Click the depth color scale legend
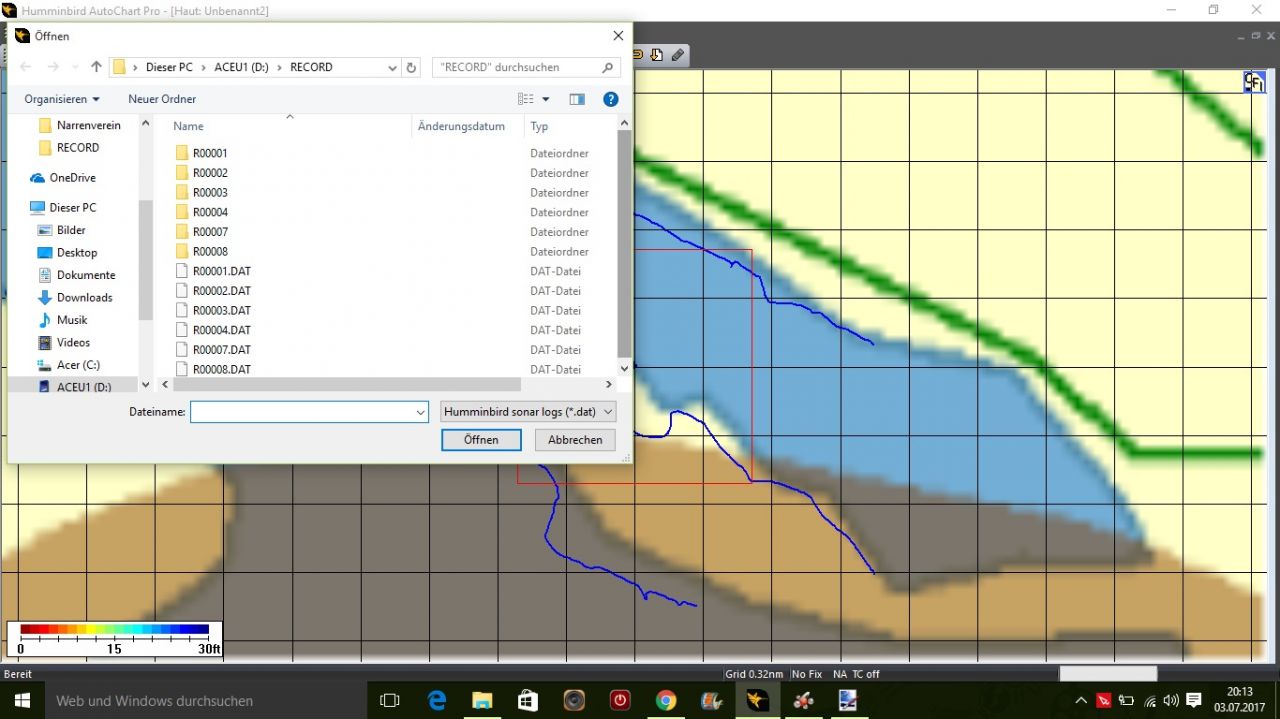The image size is (1280, 719). 114,638
